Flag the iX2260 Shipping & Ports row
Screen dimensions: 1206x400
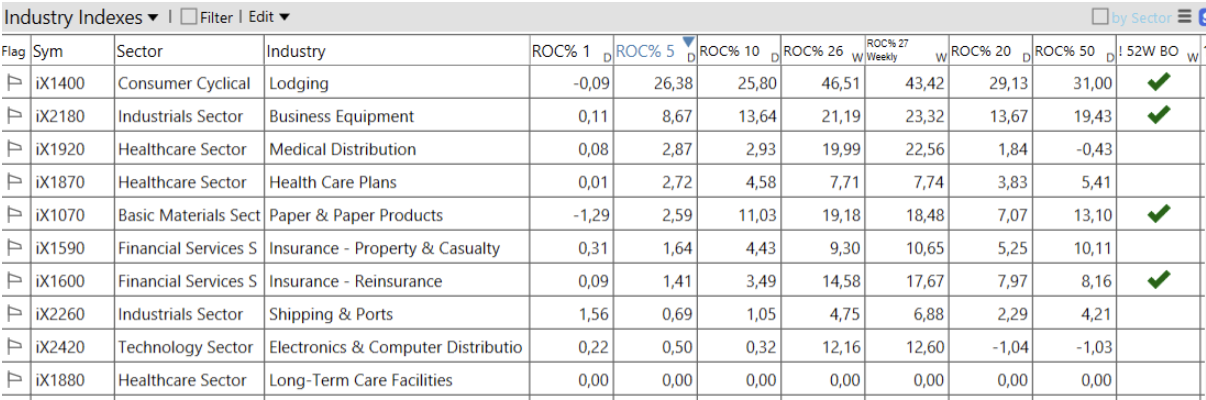click(15, 314)
